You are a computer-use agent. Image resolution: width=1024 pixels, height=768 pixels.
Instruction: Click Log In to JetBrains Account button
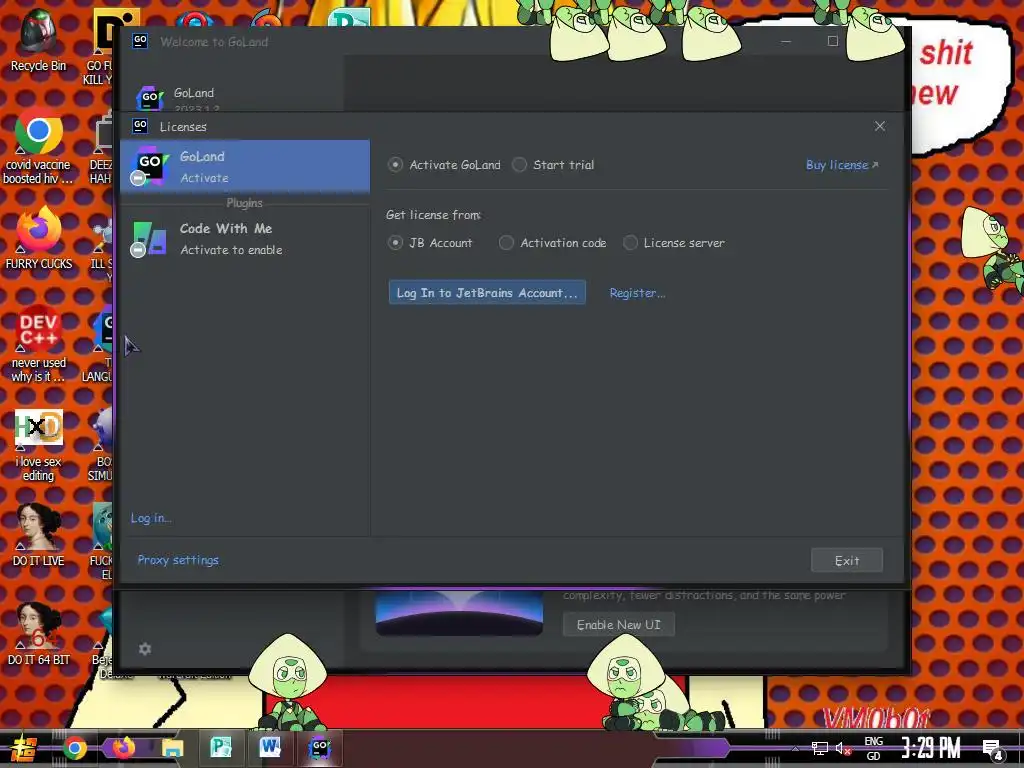[487, 293]
